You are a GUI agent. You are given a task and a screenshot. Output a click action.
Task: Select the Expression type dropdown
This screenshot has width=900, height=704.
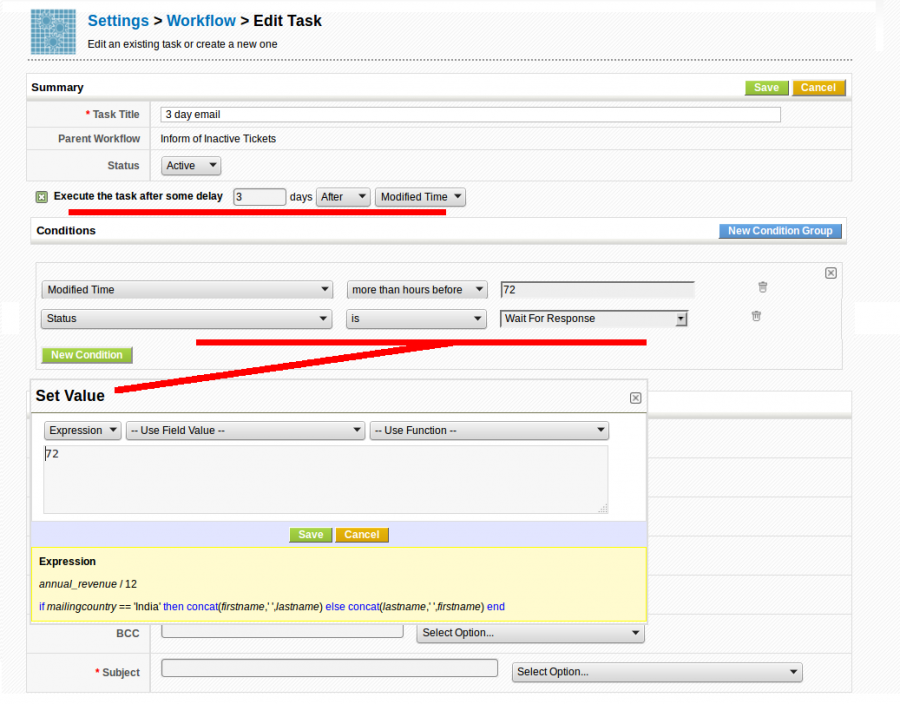(x=83, y=430)
